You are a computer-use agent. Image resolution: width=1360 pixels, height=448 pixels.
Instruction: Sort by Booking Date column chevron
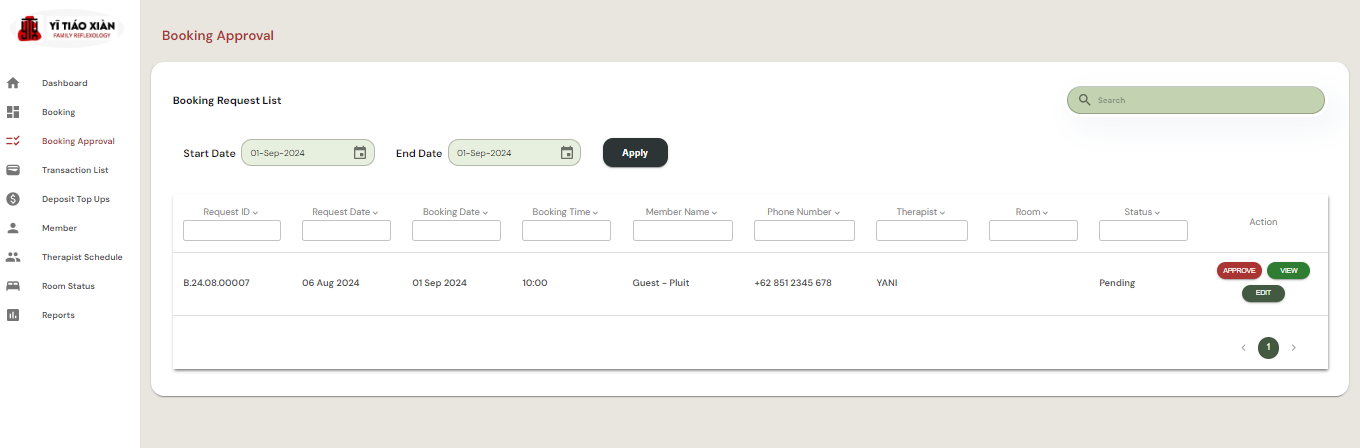485,213
